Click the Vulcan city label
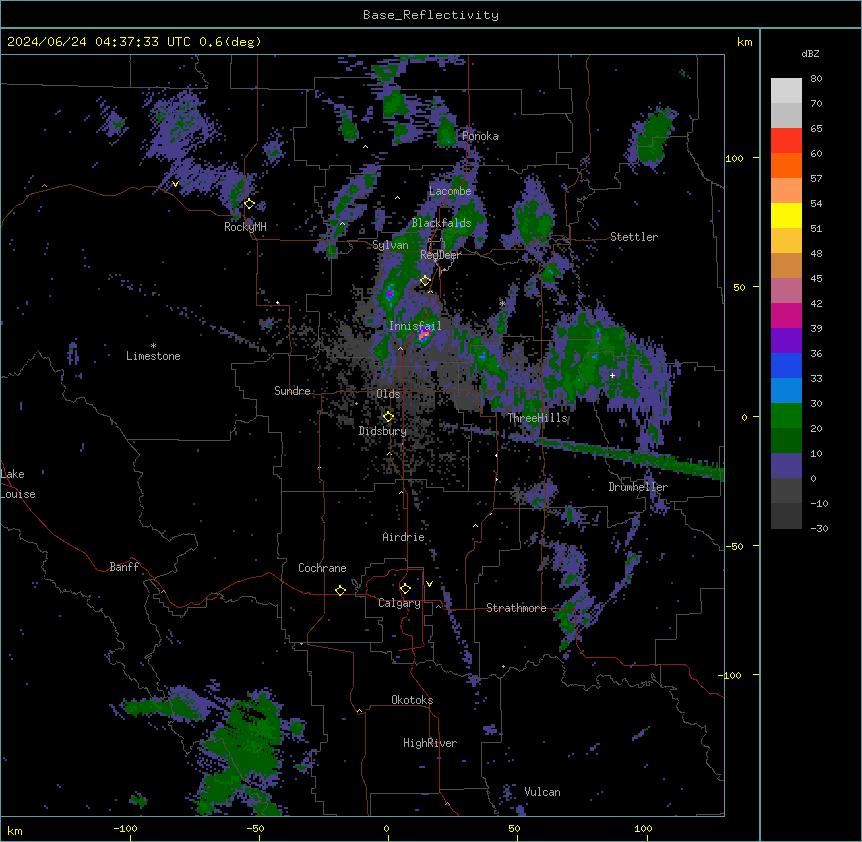Viewport: 862px width, 842px height. (x=543, y=792)
